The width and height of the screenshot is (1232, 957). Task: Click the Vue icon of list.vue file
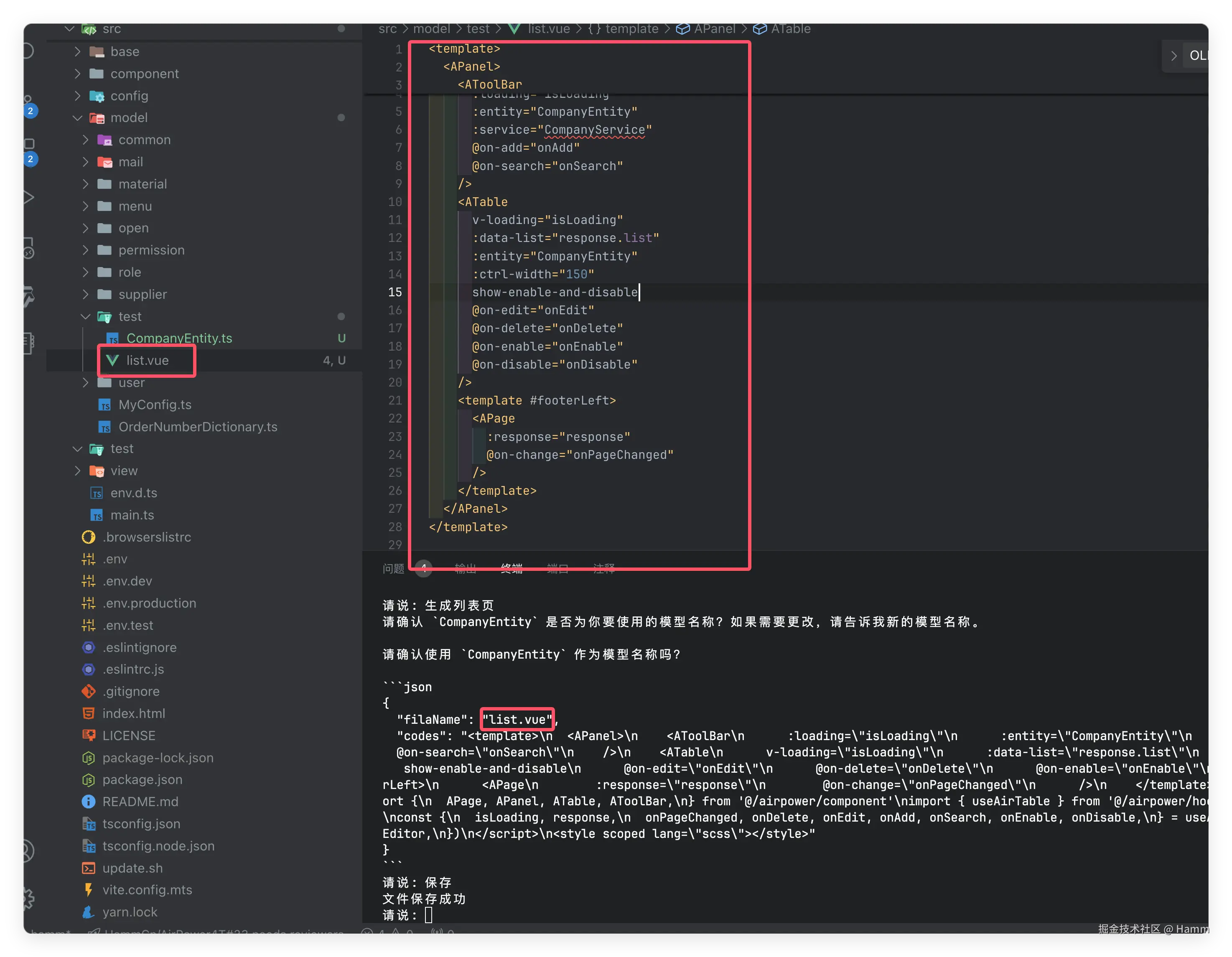(x=113, y=360)
